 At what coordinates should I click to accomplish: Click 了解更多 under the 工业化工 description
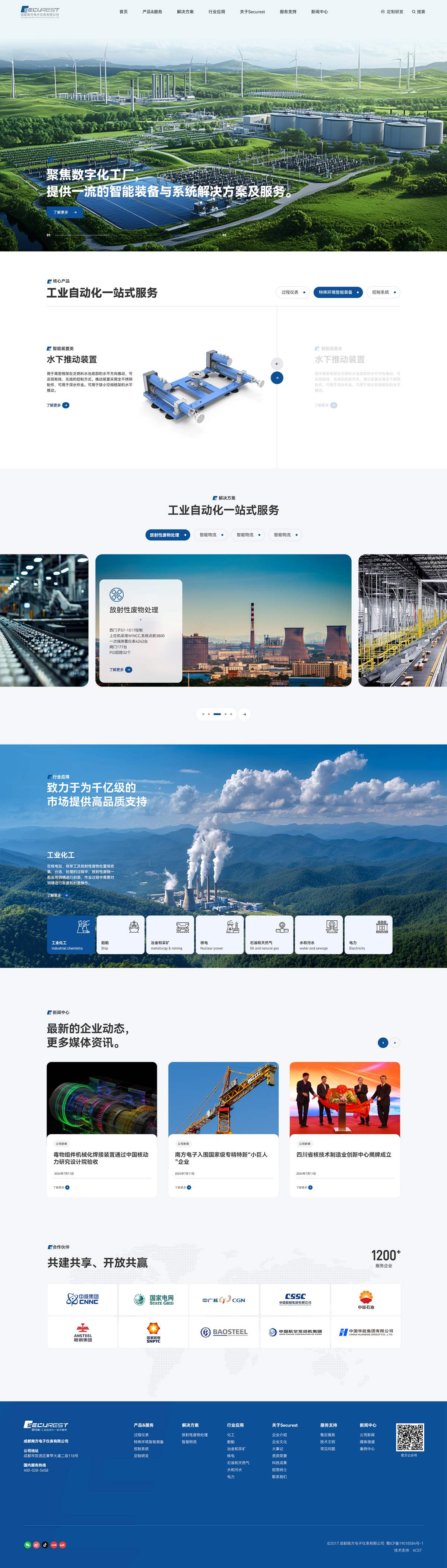point(58,895)
